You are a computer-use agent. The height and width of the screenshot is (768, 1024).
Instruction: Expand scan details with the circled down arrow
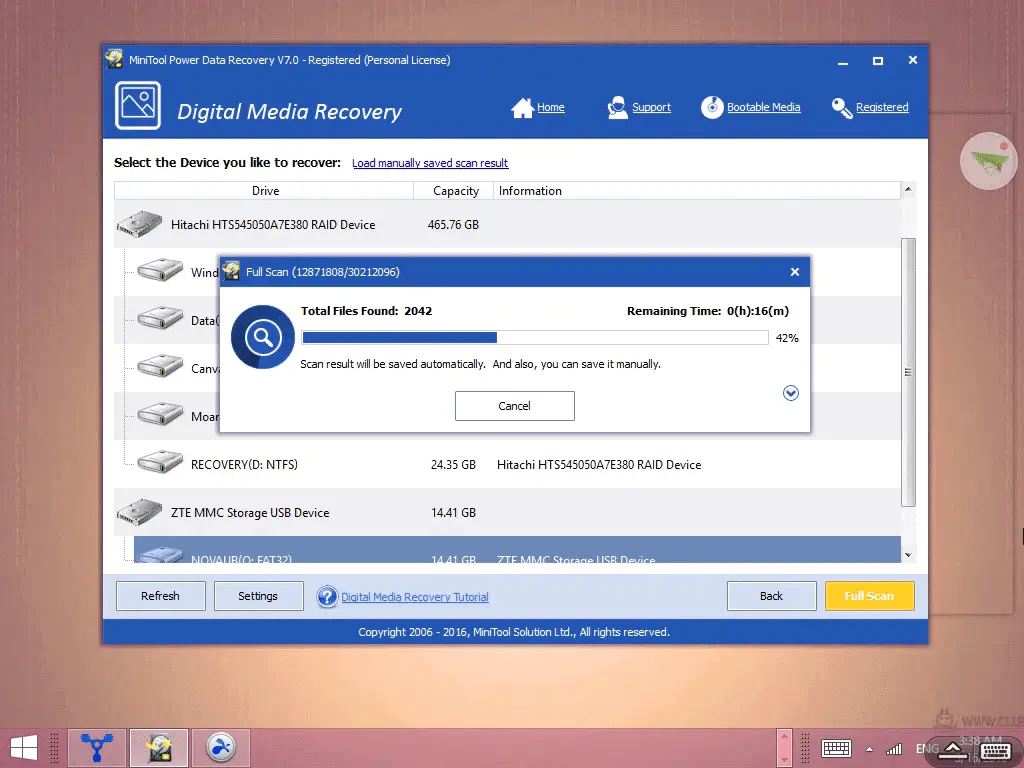790,392
